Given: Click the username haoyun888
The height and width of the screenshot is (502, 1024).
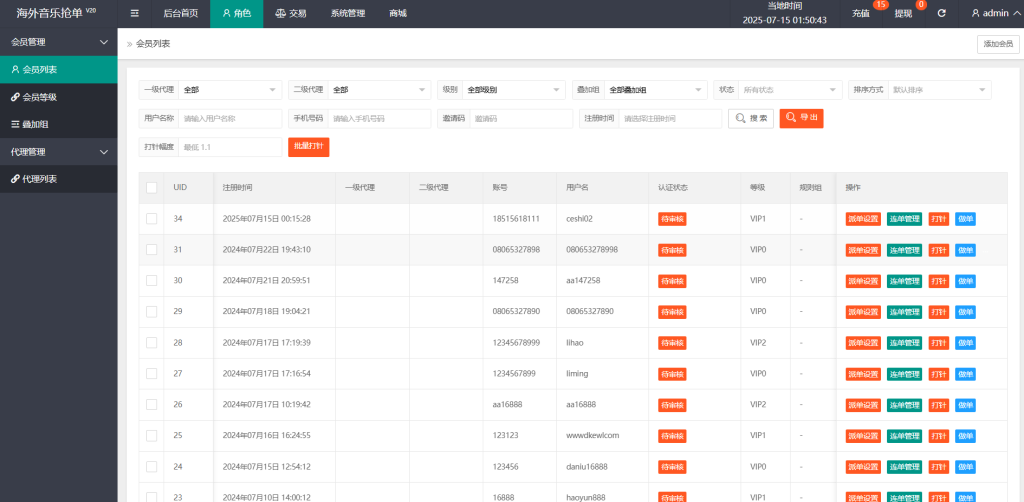Looking at the screenshot, I should coord(586,497).
